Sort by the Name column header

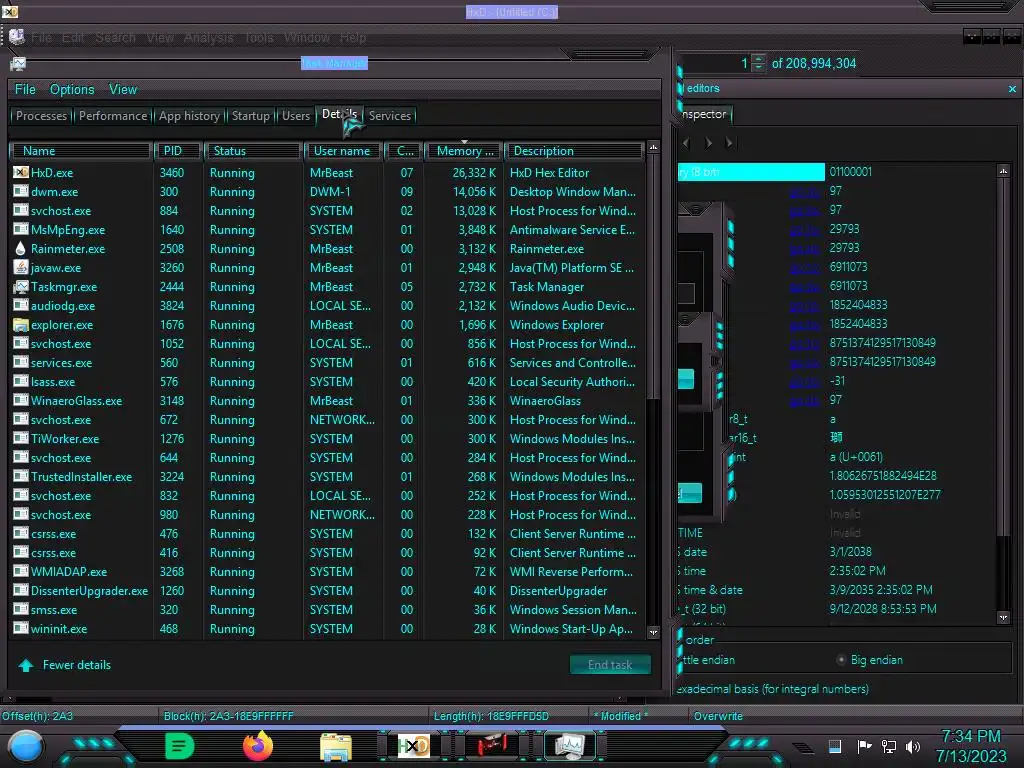click(81, 151)
